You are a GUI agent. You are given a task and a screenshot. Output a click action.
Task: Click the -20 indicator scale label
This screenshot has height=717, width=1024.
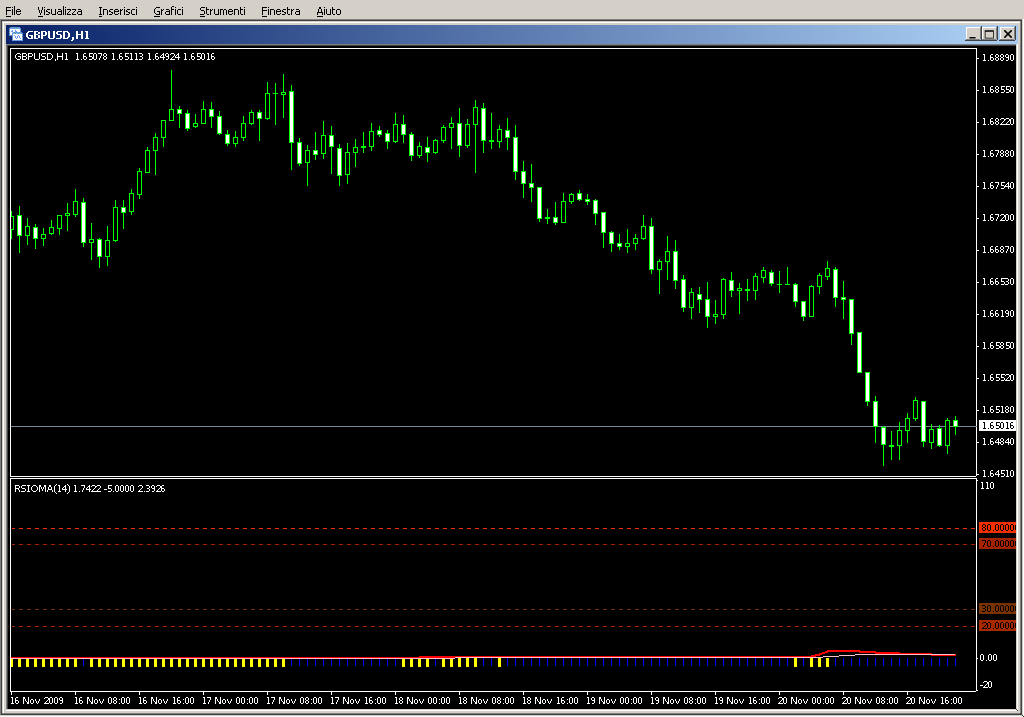(986, 684)
